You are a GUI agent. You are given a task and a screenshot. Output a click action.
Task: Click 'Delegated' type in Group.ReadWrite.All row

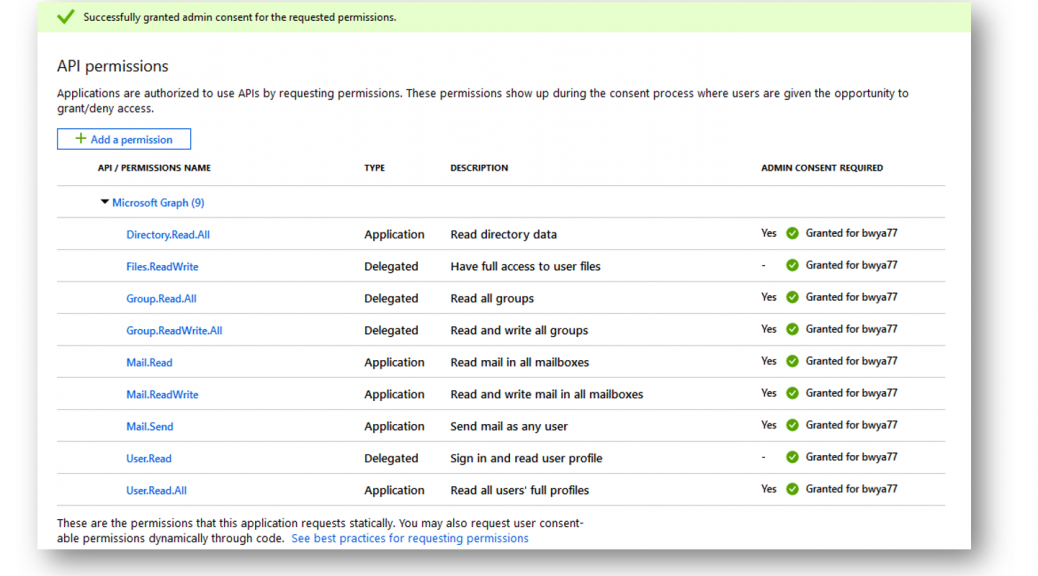click(x=391, y=330)
